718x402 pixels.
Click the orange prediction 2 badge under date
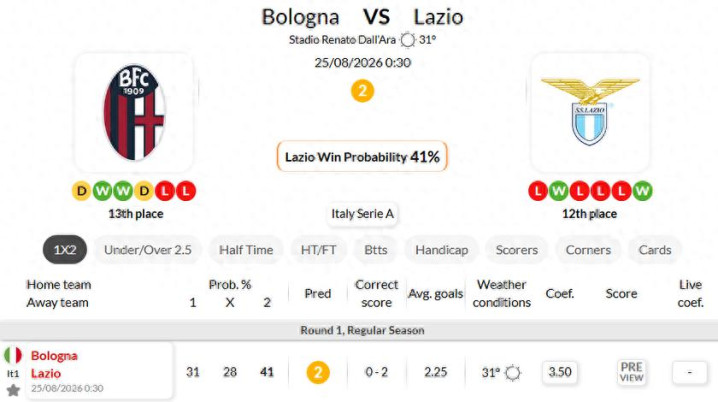(x=362, y=91)
